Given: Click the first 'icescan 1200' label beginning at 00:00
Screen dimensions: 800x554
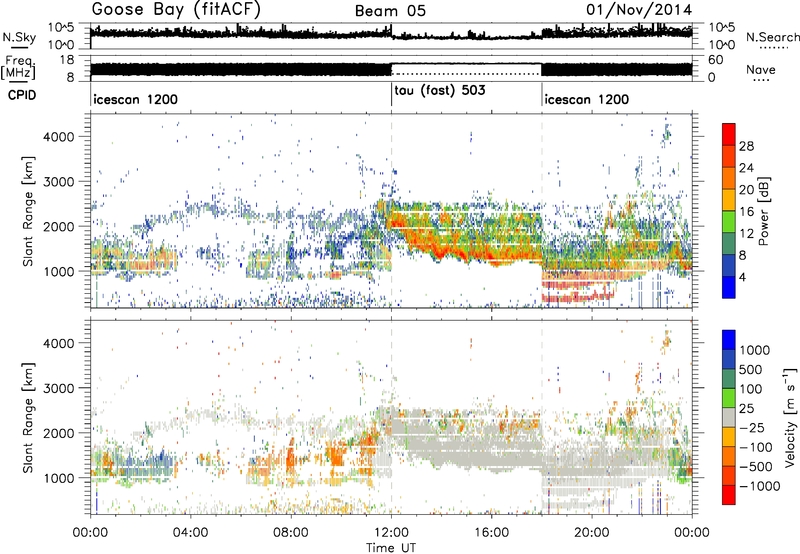Looking at the screenshot, I should 136,99.
